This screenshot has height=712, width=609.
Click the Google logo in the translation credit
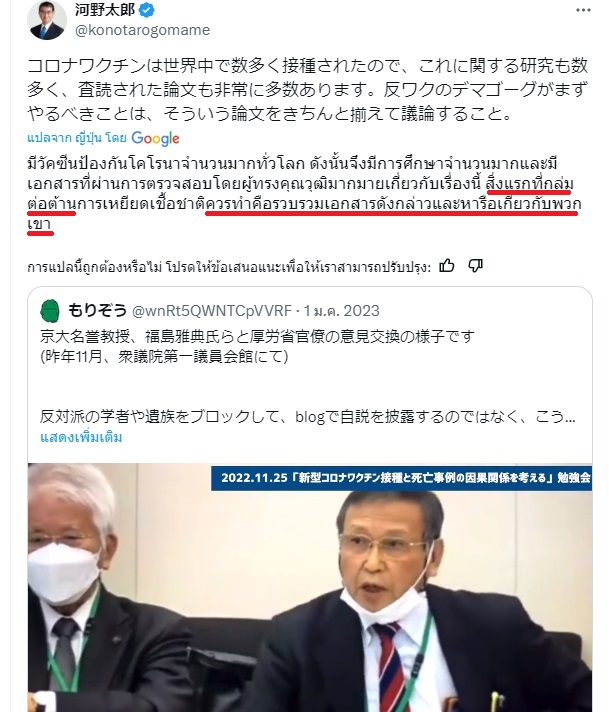point(155,138)
